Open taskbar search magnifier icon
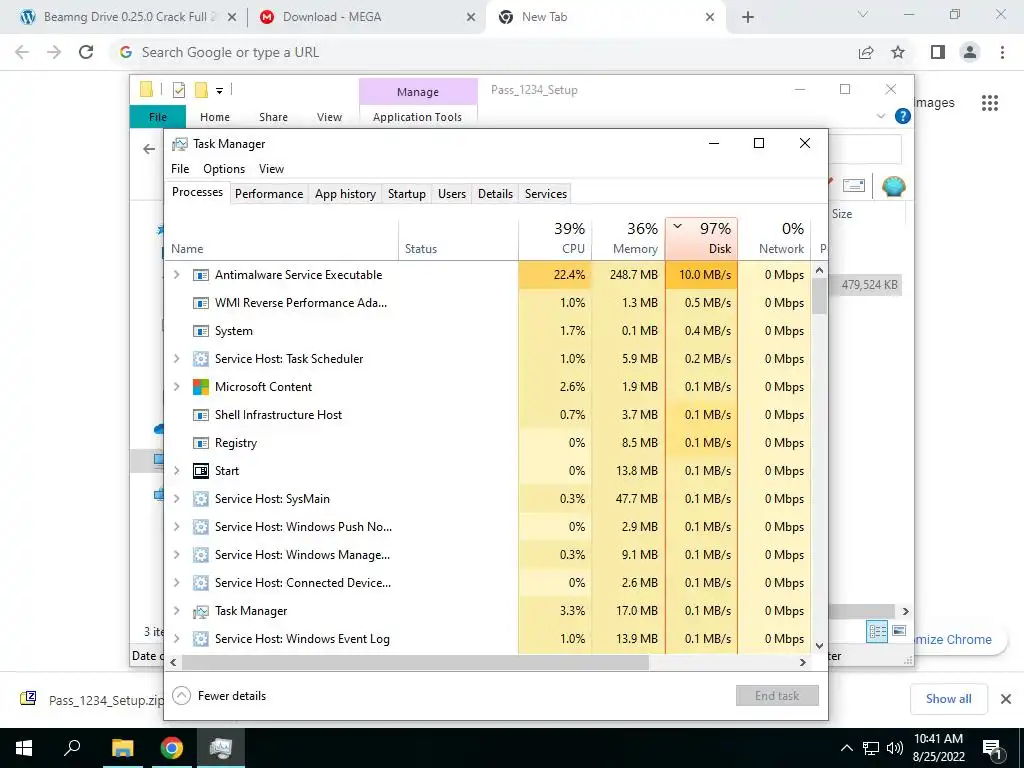 point(72,748)
